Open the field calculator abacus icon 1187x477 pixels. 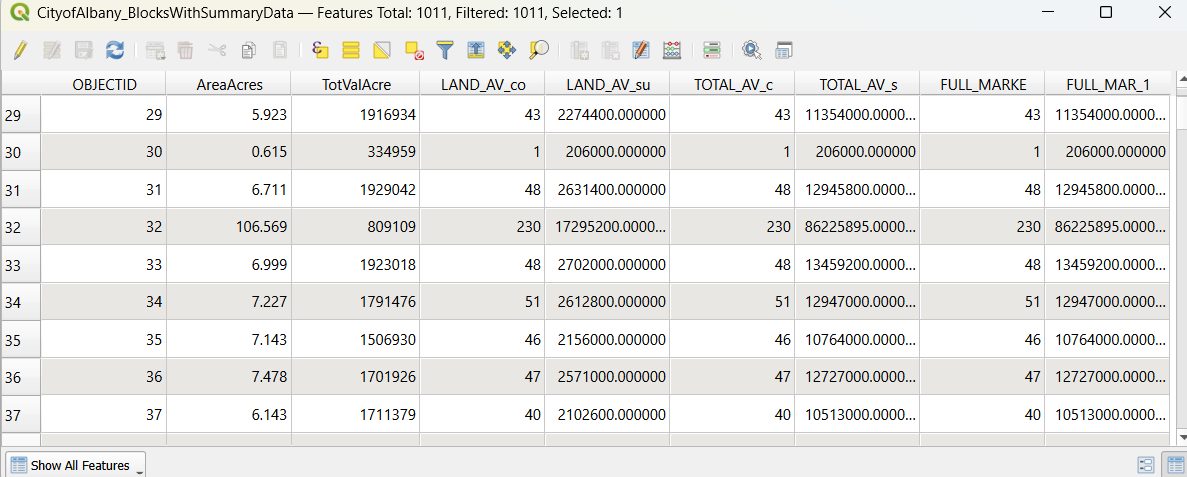coord(672,50)
